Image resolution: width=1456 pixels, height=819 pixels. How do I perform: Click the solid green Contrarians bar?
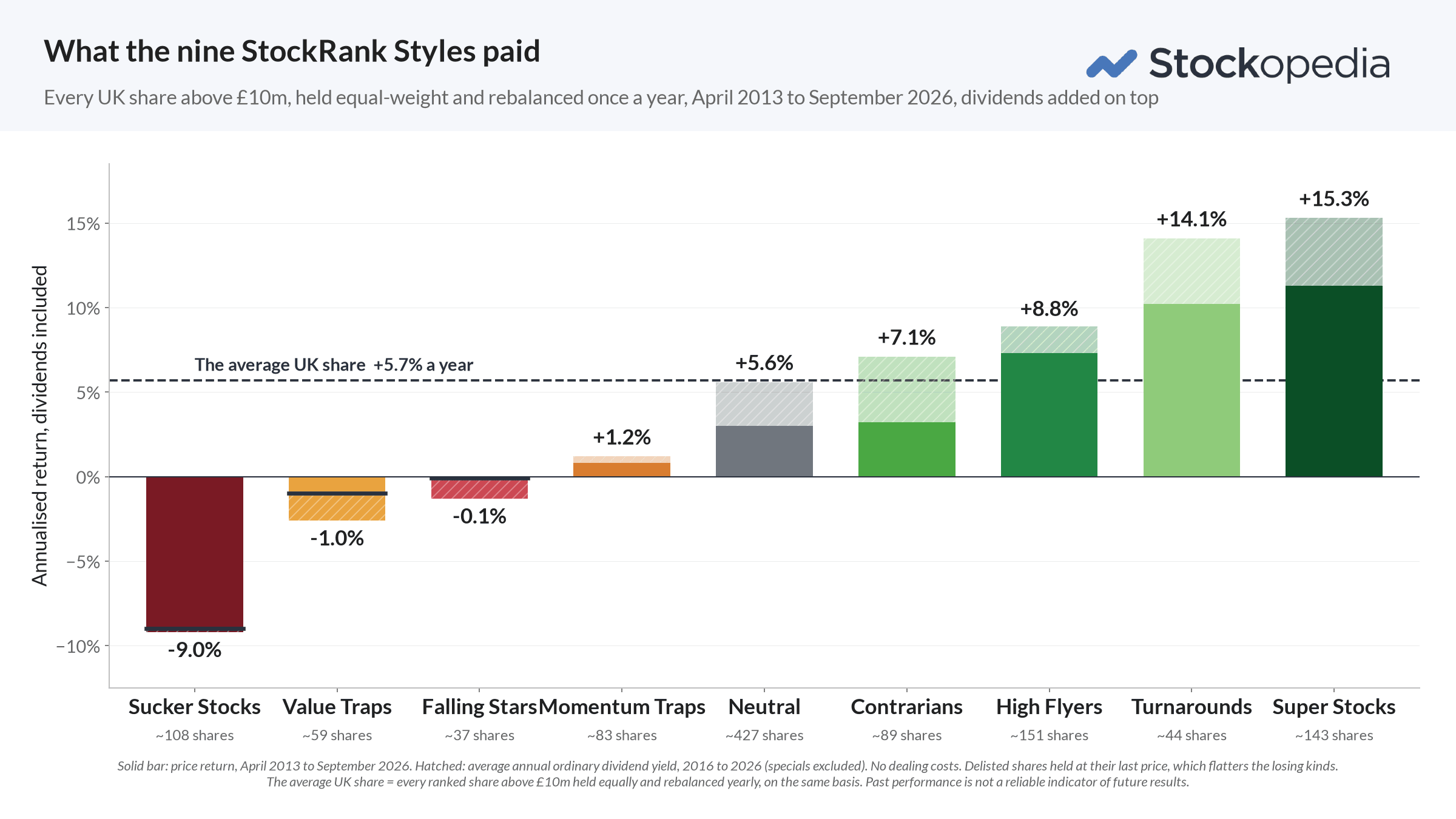(x=907, y=450)
